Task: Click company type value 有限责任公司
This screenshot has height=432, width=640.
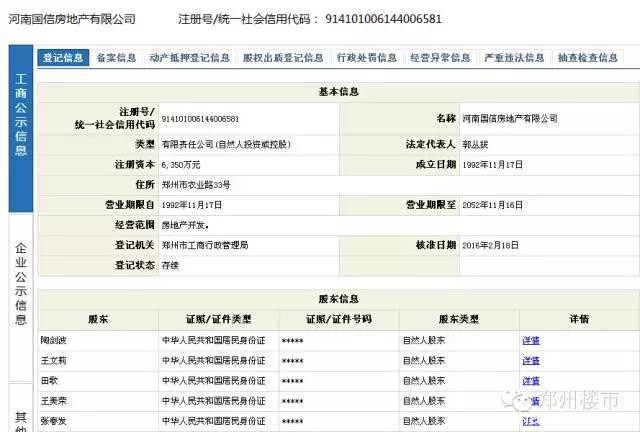Action: [226, 145]
